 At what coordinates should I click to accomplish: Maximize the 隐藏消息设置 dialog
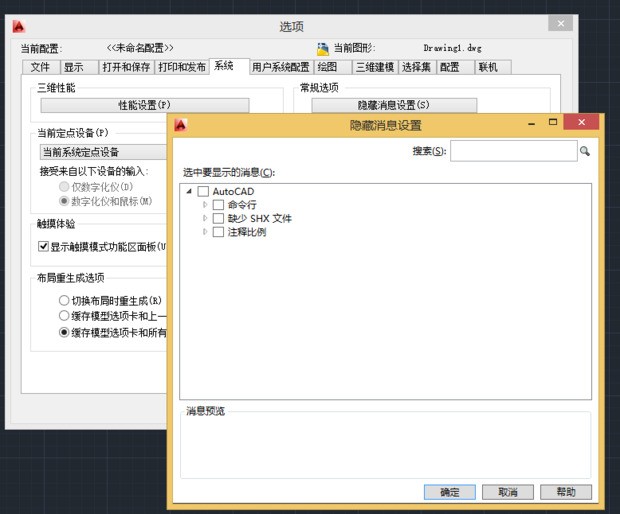[553, 122]
